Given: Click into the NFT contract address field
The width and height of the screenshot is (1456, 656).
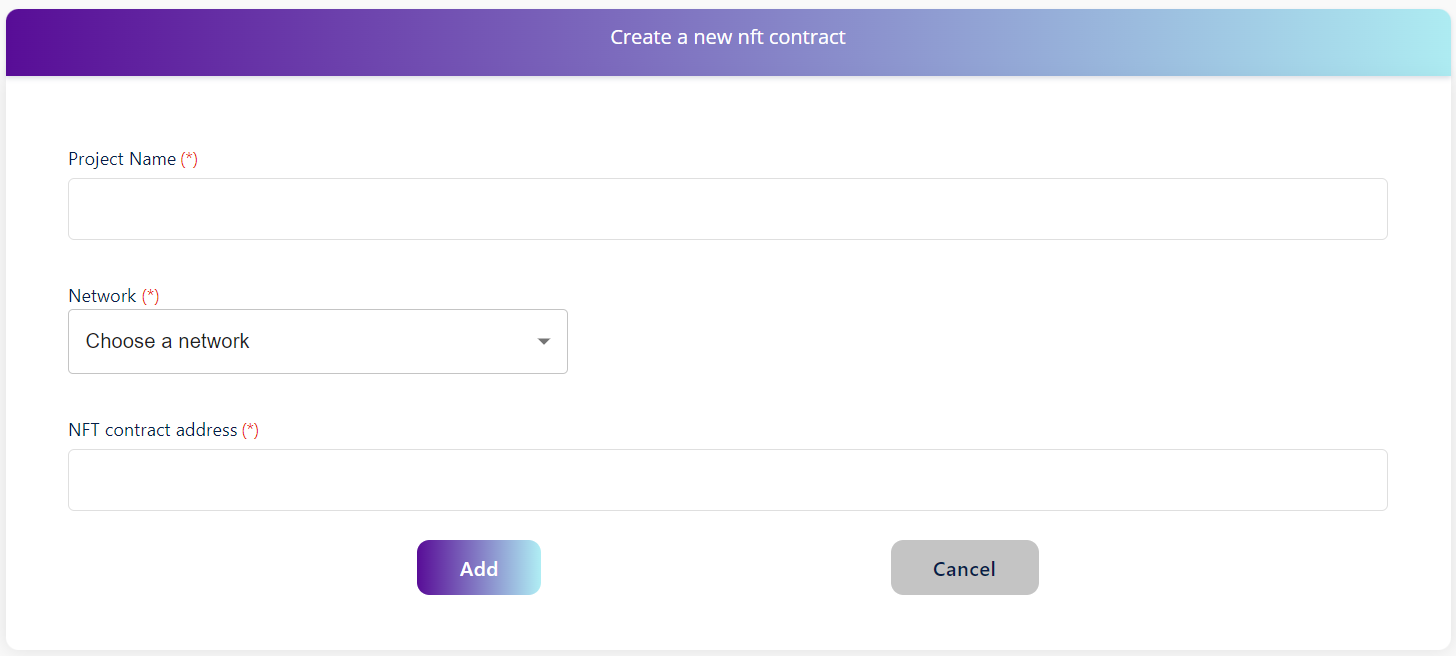Looking at the screenshot, I should click(727, 480).
